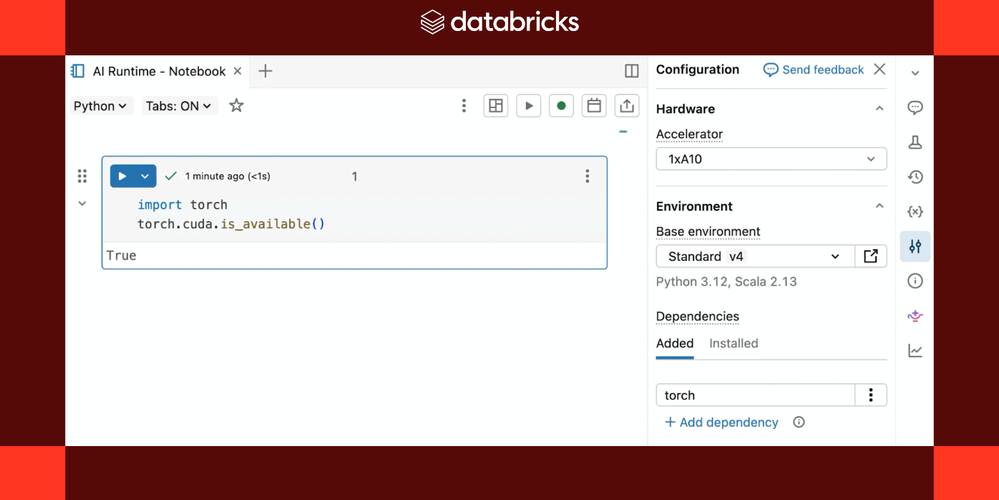Viewport: 999px width, 500px height.
Task: Click the torch.cuda.is_available() code line
Action: point(231,224)
